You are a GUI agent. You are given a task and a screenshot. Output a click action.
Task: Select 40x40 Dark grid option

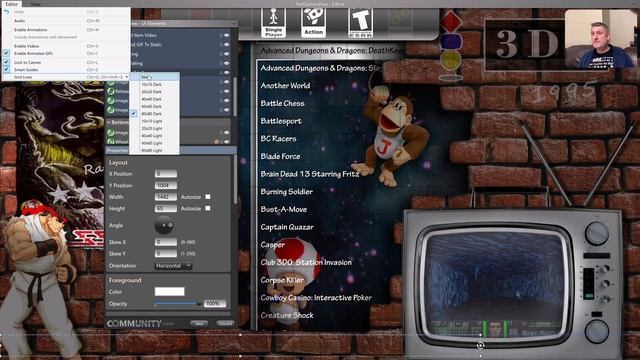pos(154,99)
